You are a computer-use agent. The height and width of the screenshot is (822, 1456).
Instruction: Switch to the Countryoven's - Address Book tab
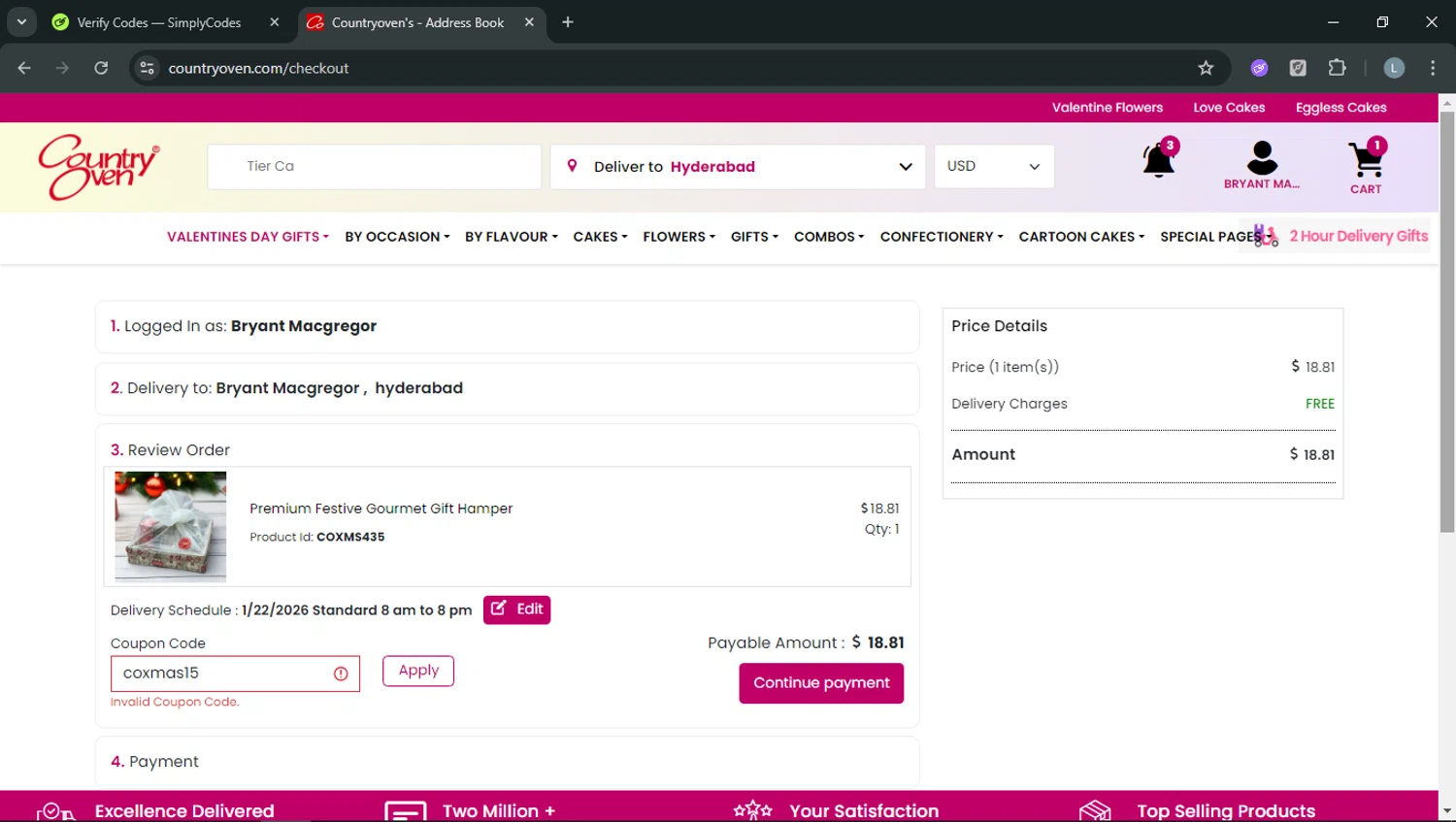[418, 22]
